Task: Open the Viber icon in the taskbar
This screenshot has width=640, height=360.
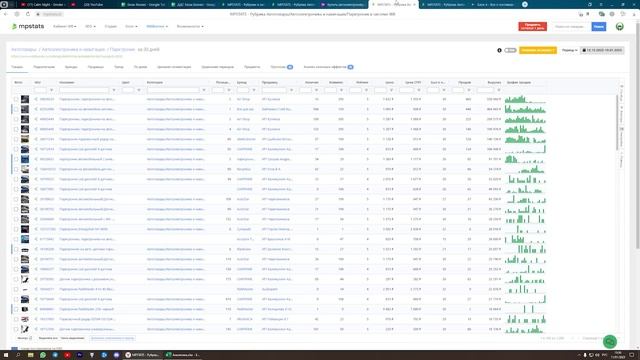Action: coord(116,355)
